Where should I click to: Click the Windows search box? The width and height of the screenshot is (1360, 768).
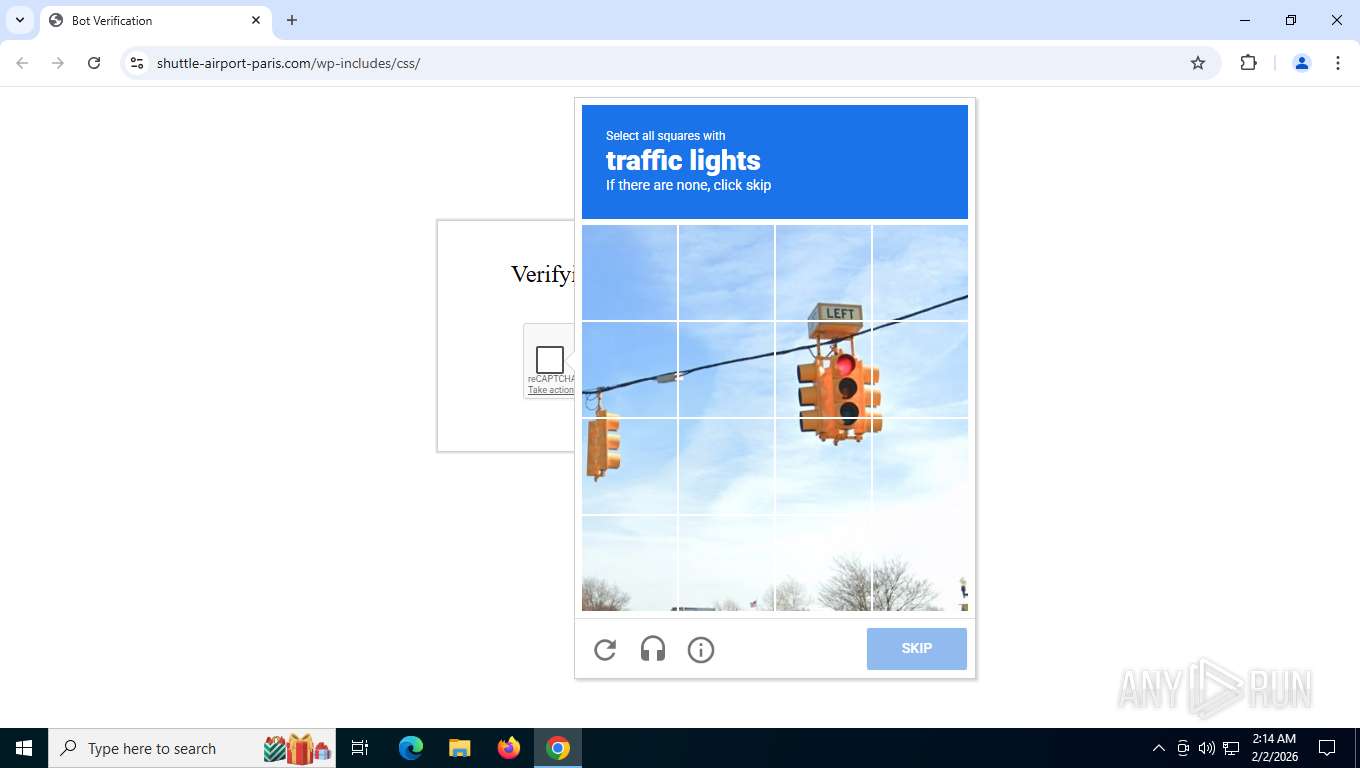192,748
